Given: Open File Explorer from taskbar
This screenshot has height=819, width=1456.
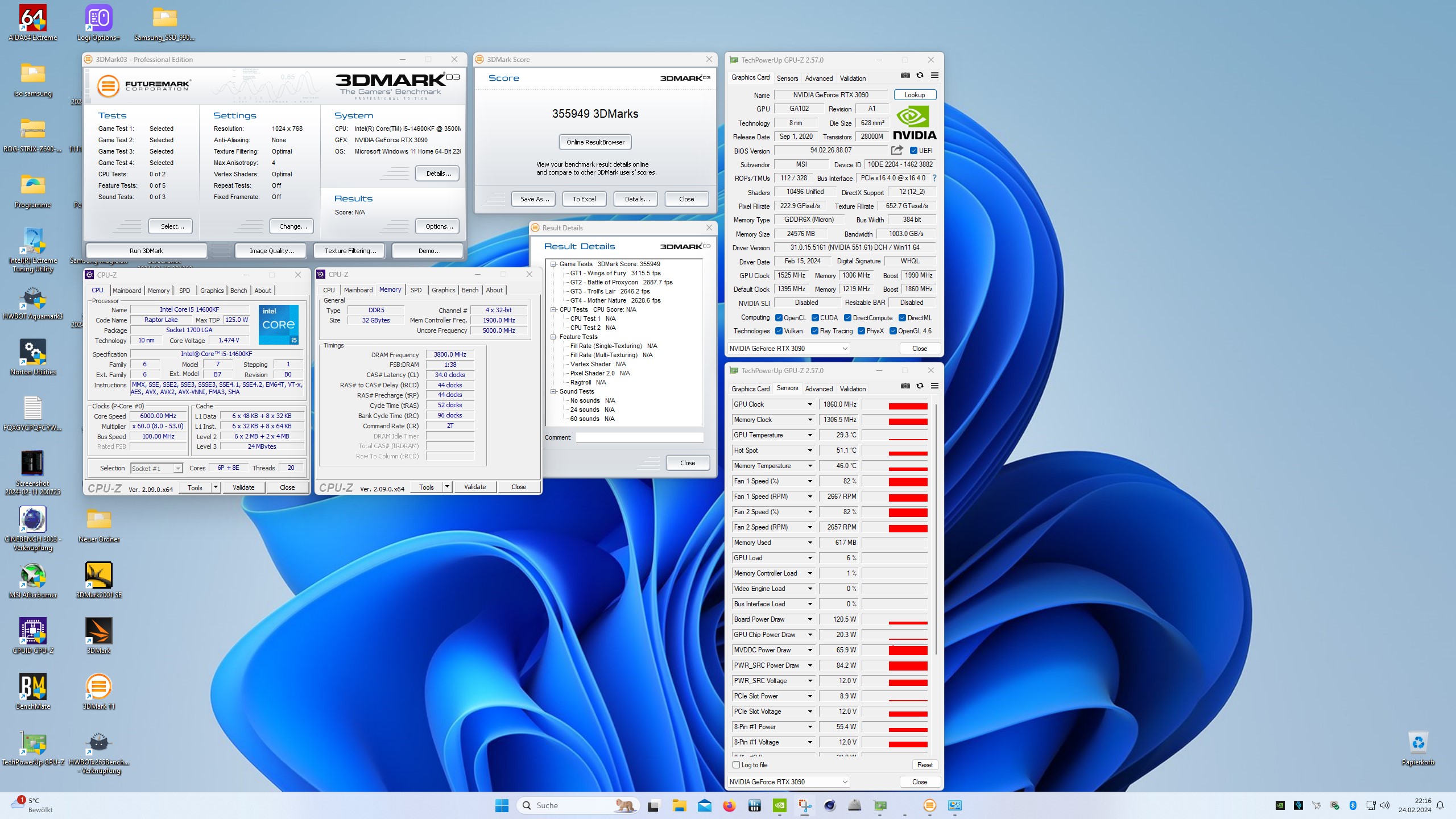Looking at the screenshot, I should 679,805.
